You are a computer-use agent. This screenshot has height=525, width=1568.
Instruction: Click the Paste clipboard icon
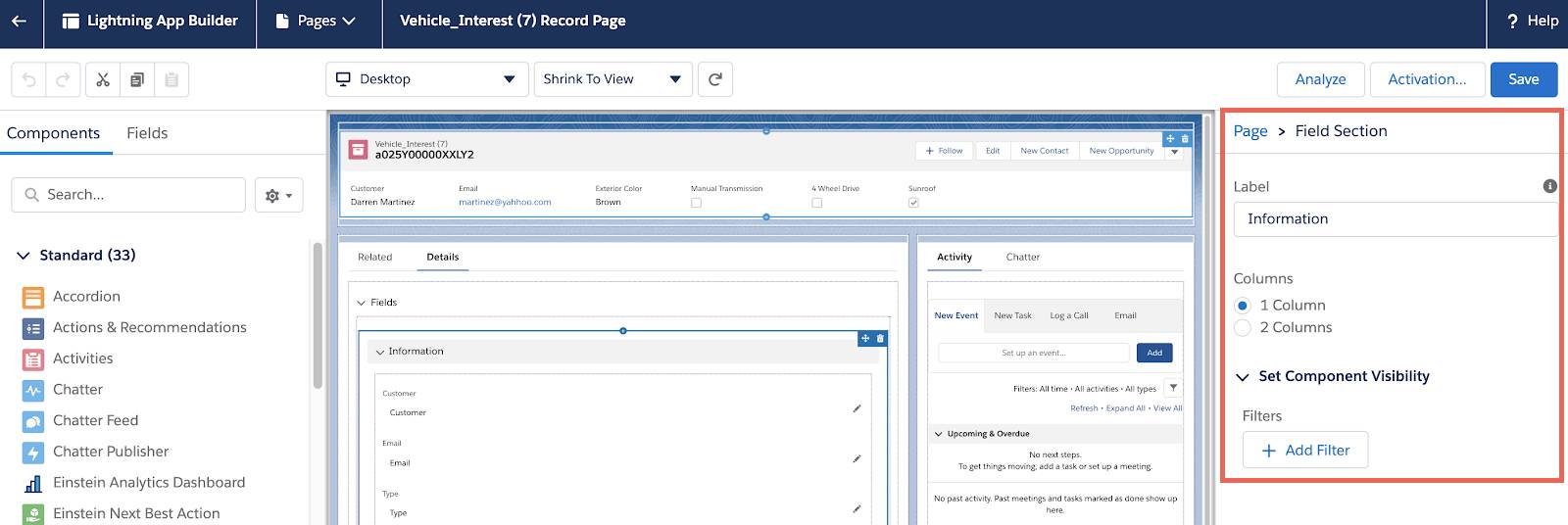[171, 79]
